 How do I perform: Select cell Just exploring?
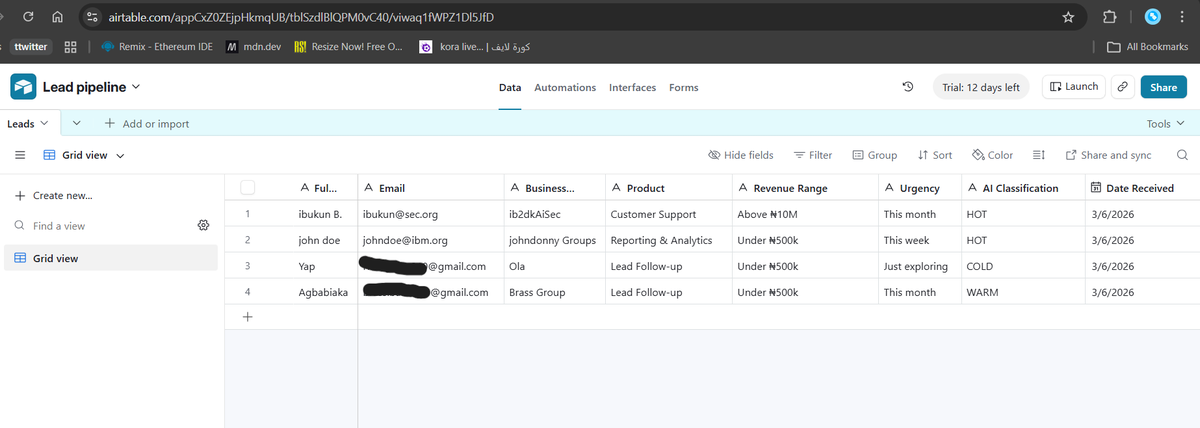[919, 266]
